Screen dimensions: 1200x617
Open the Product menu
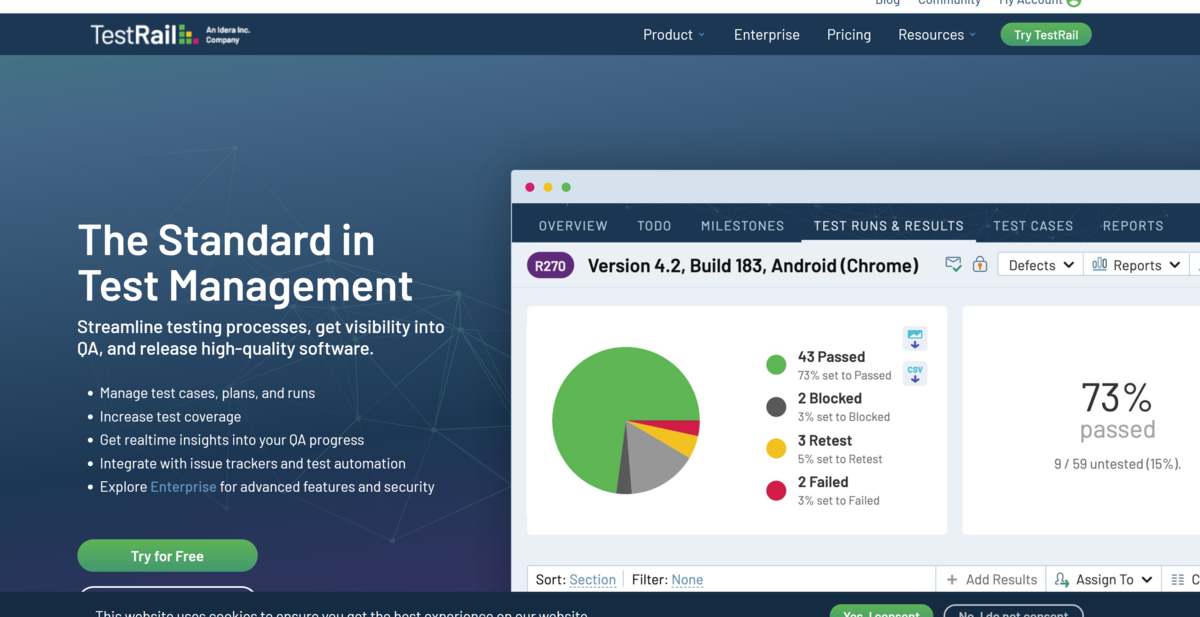674,34
